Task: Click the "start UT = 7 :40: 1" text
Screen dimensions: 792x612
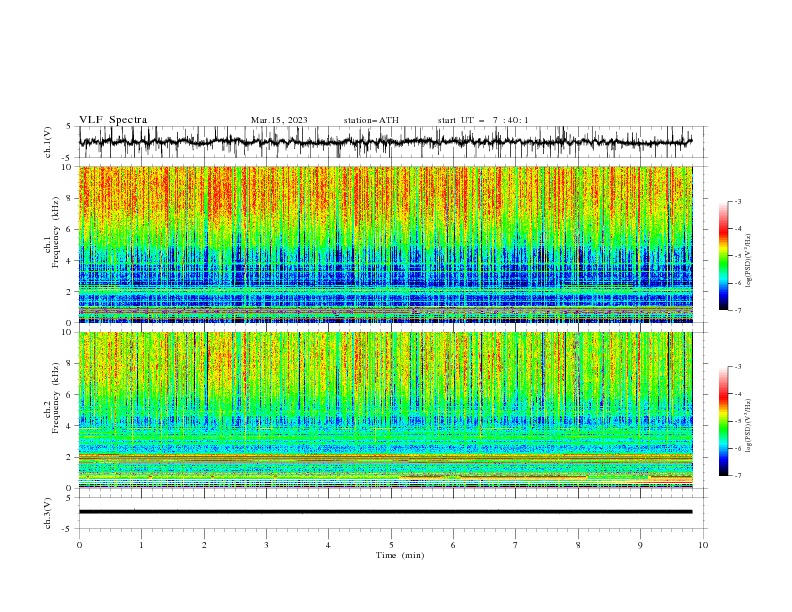Action: point(483,120)
